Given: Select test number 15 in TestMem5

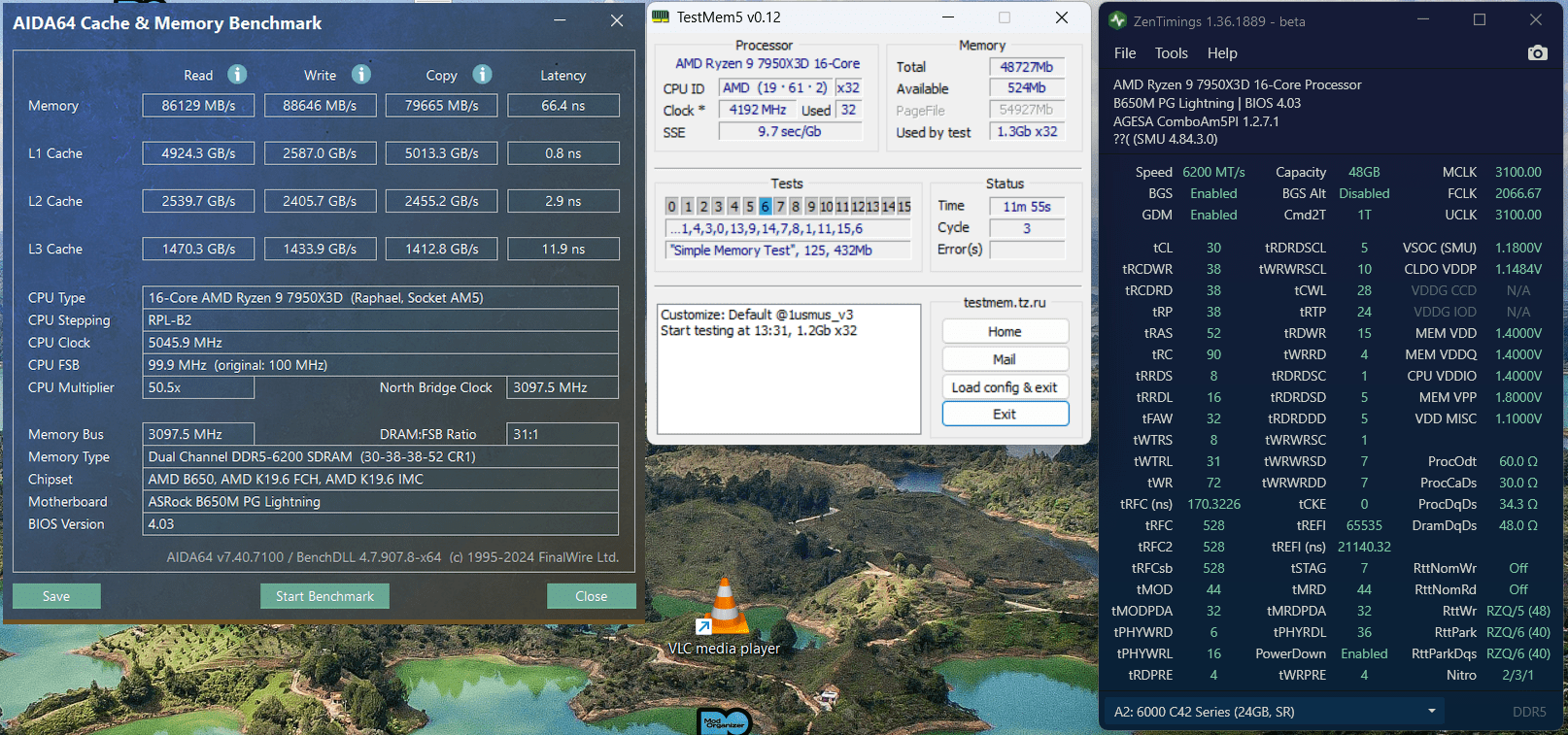Looking at the screenshot, I should [x=903, y=206].
